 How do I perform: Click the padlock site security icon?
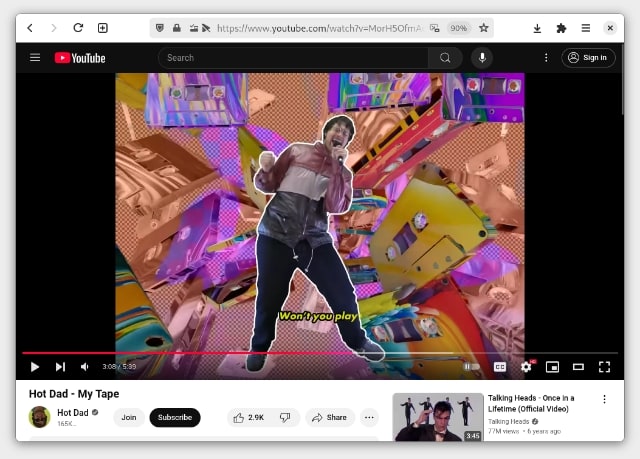pos(176,28)
